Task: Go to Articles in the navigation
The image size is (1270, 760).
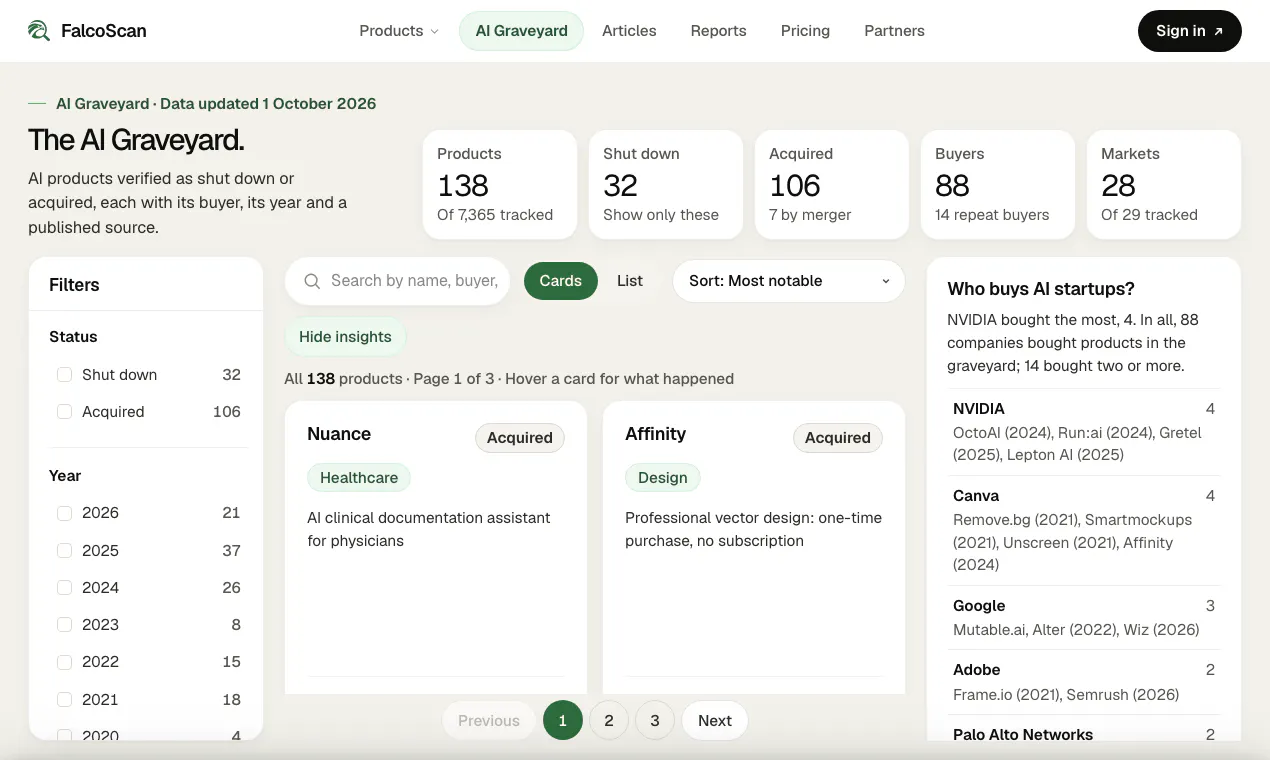Action: tap(629, 31)
